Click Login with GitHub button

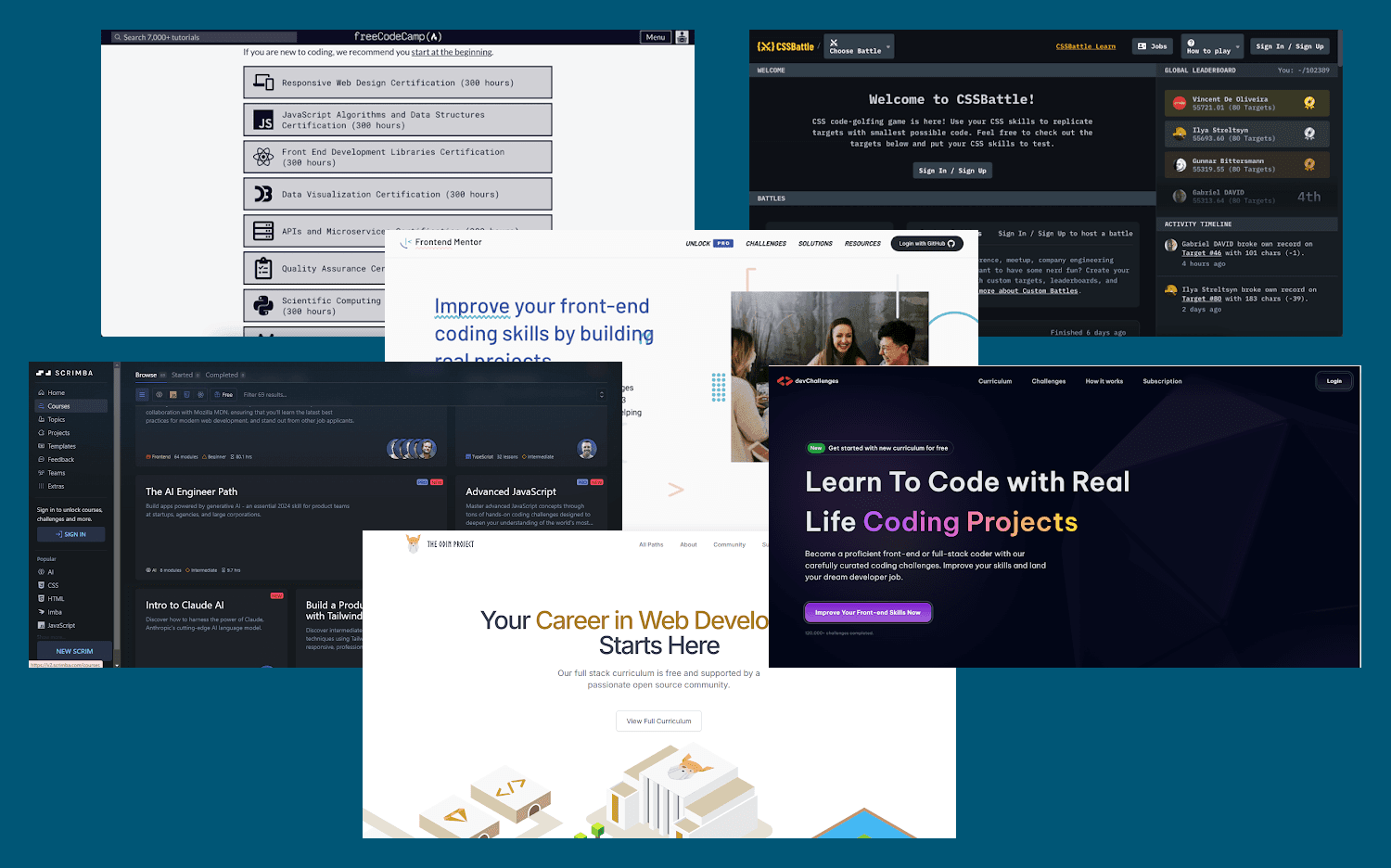click(926, 244)
